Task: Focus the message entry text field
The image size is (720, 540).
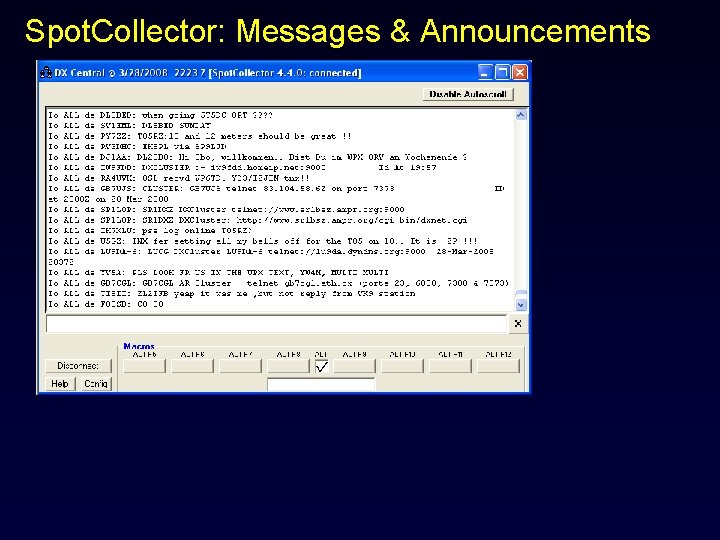Action: coord(276,324)
